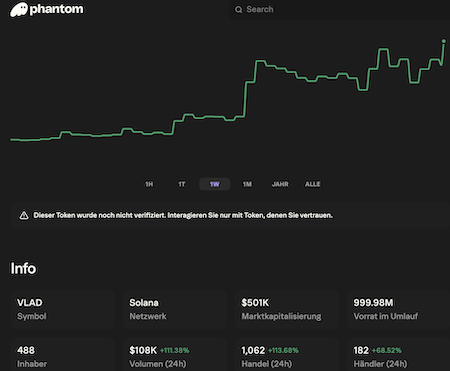Image resolution: width=450 pixels, height=371 pixels.
Task: Focus the Search input field
Action: [339, 10]
